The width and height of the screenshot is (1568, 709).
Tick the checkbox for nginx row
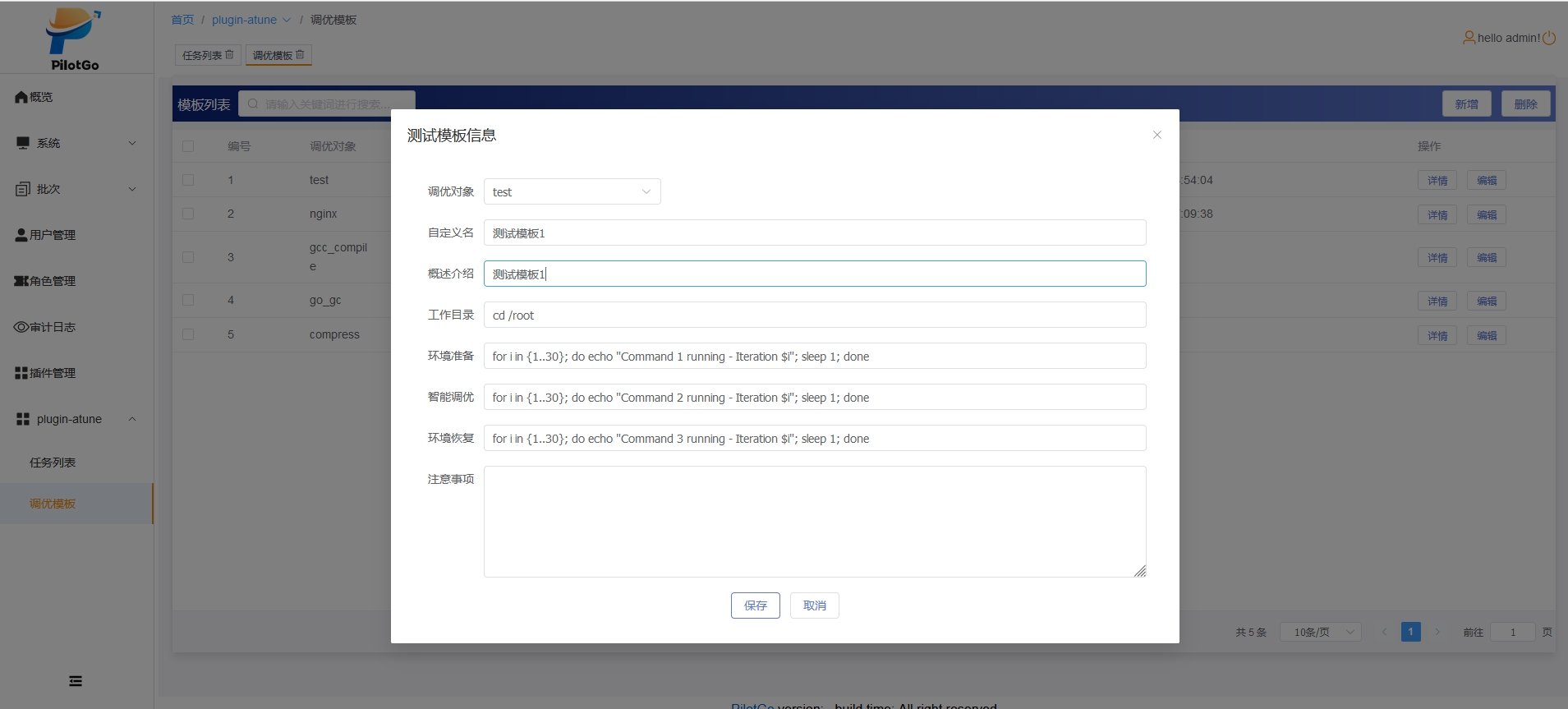point(188,214)
